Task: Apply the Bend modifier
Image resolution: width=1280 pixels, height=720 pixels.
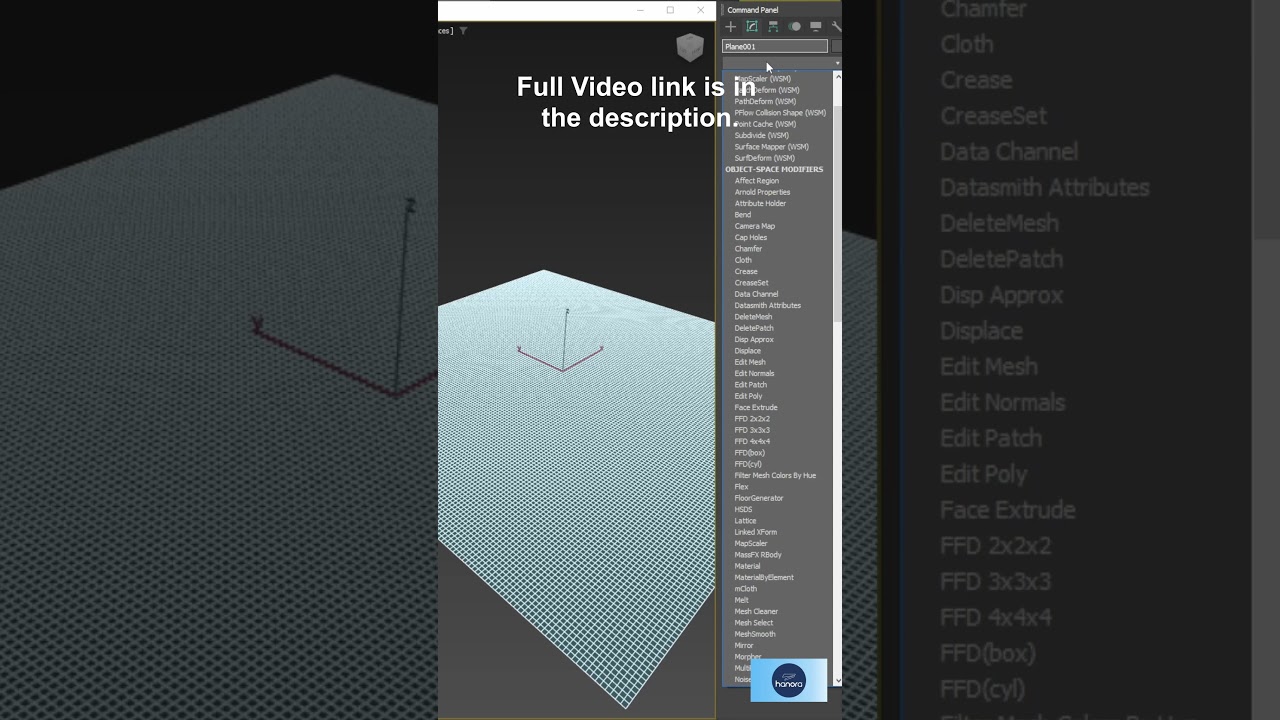Action: (742, 215)
